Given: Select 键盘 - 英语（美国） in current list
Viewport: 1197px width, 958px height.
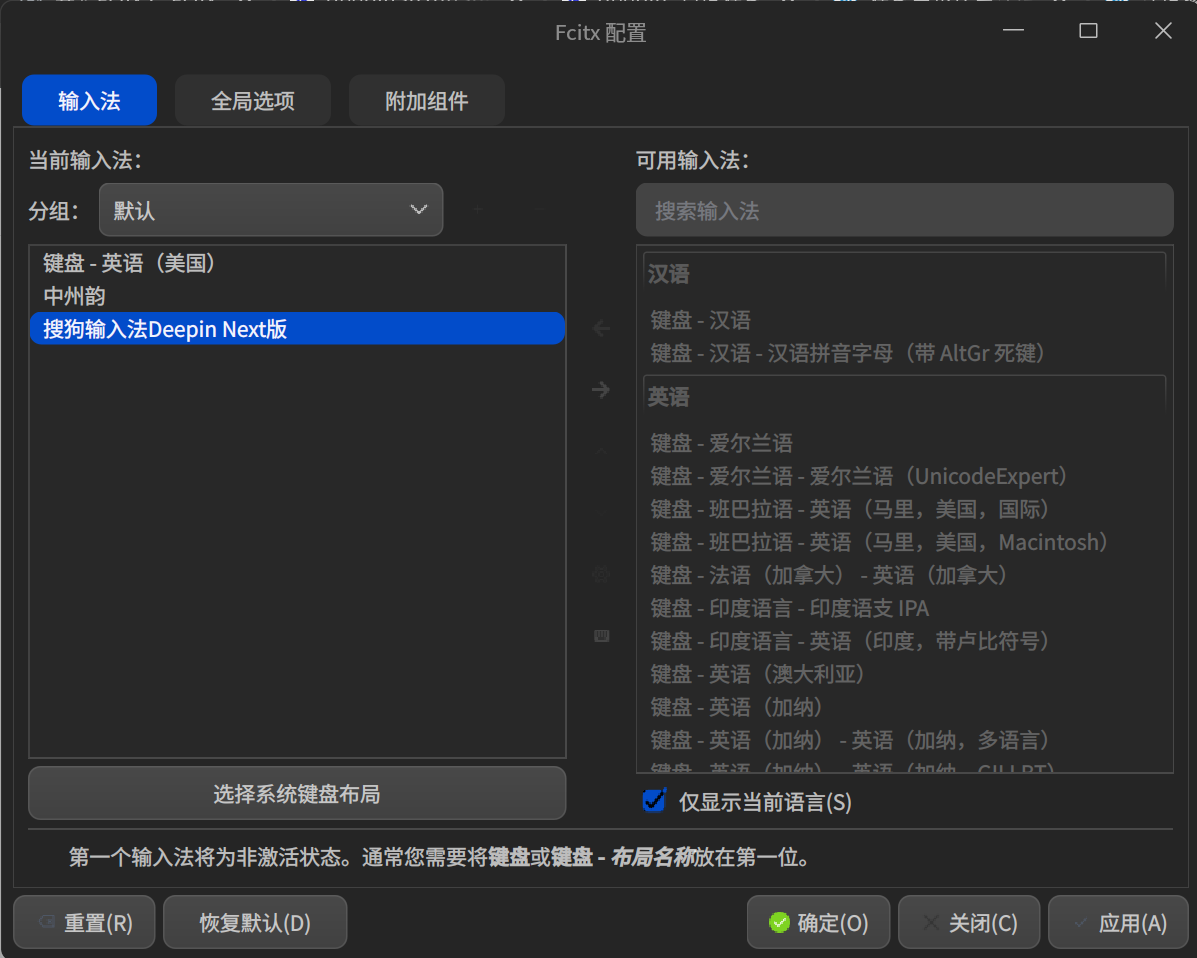Looking at the screenshot, I should coord(297,263).
